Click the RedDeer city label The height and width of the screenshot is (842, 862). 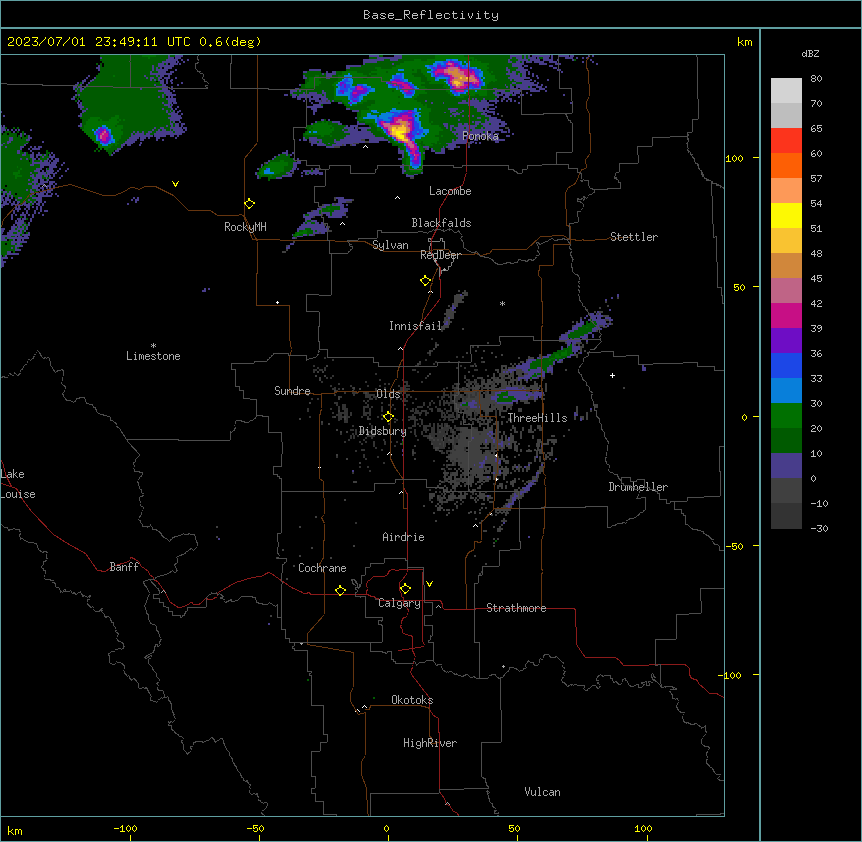click(x=440, y=255)
